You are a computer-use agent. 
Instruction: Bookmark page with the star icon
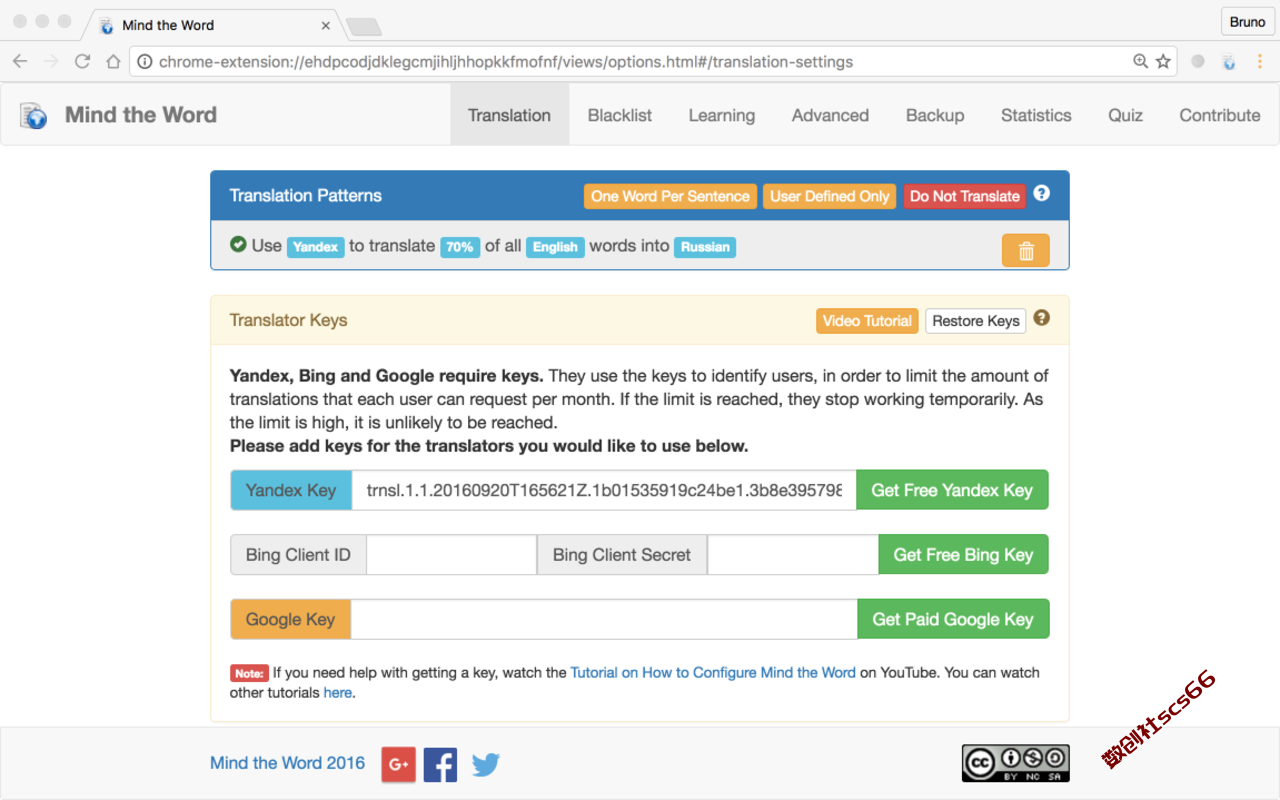tap(1163, 62)
